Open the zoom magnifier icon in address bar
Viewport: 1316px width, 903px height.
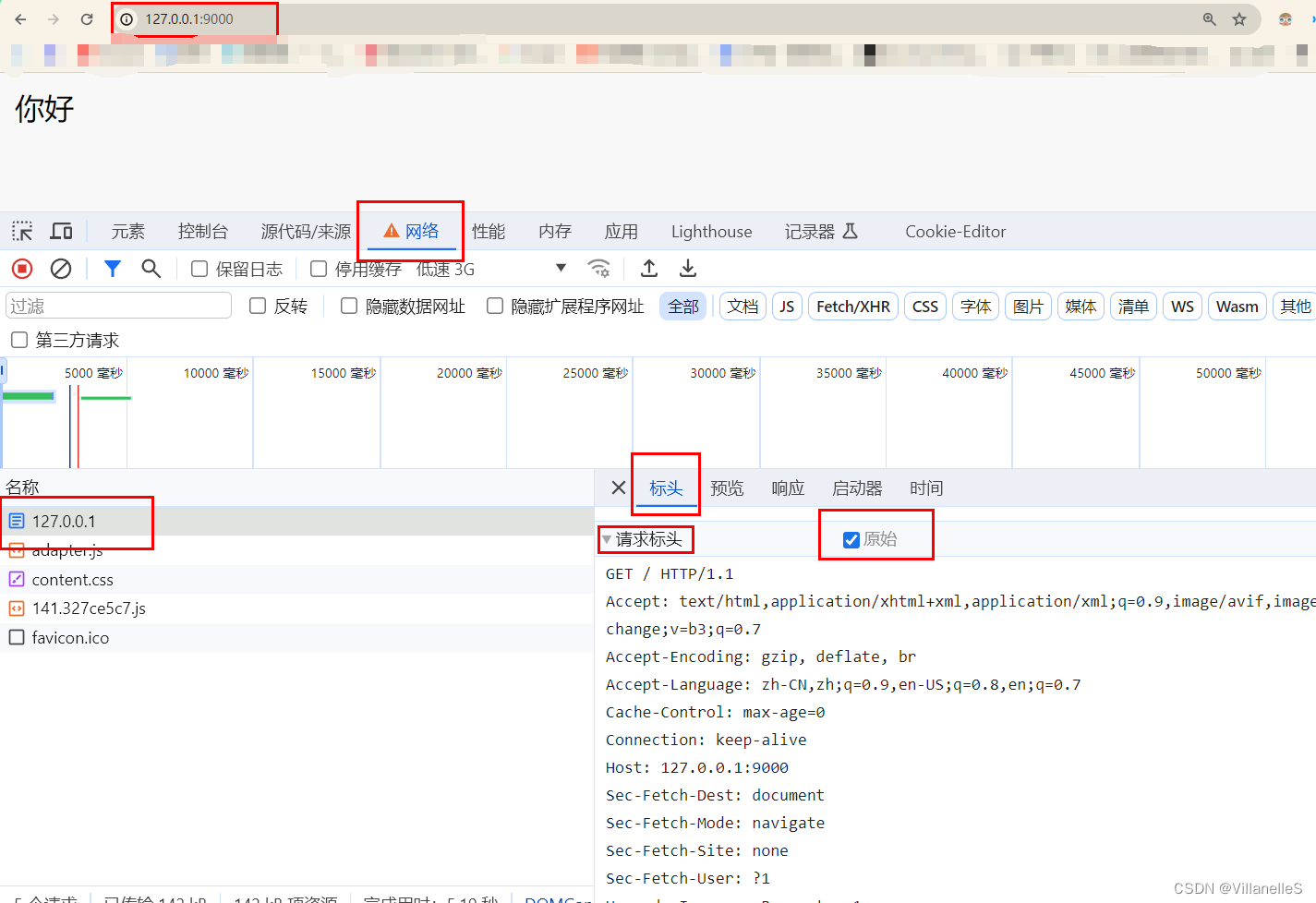pyautogui.click(x=1209, y=19)
